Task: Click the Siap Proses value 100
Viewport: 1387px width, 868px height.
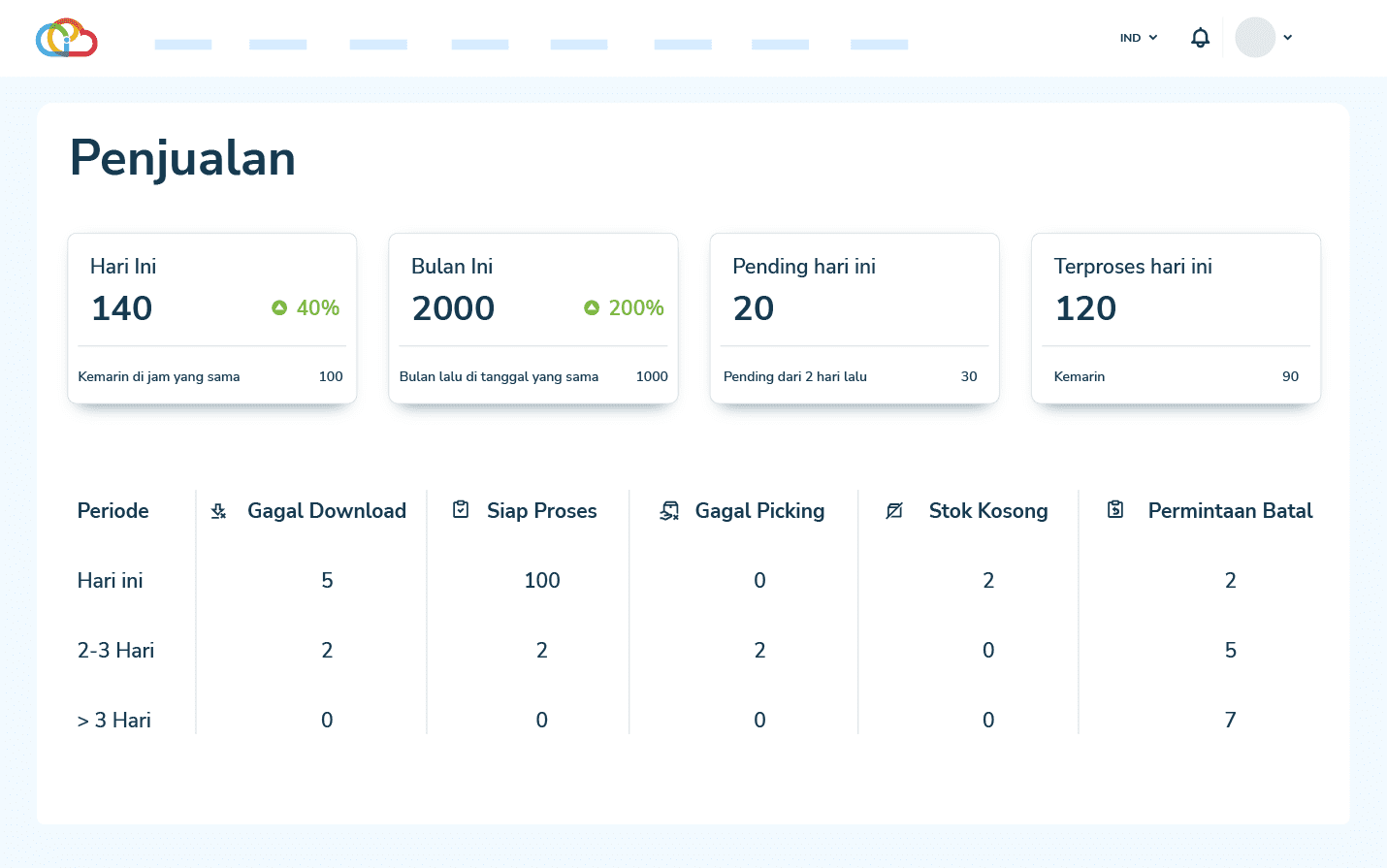Action: click(542, 581)
